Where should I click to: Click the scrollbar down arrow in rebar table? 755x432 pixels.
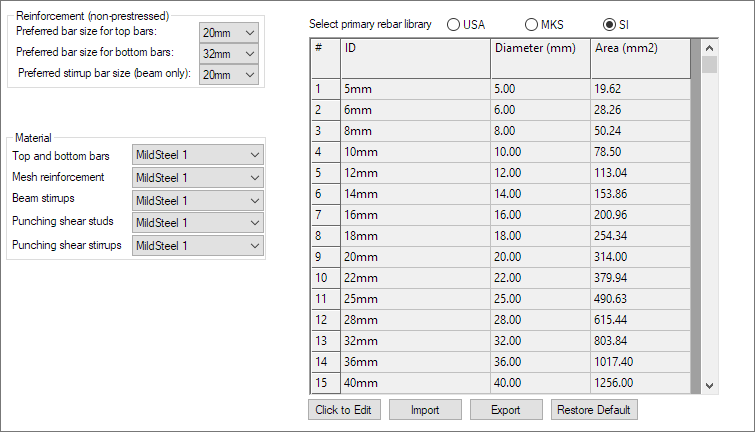(709, 385)
